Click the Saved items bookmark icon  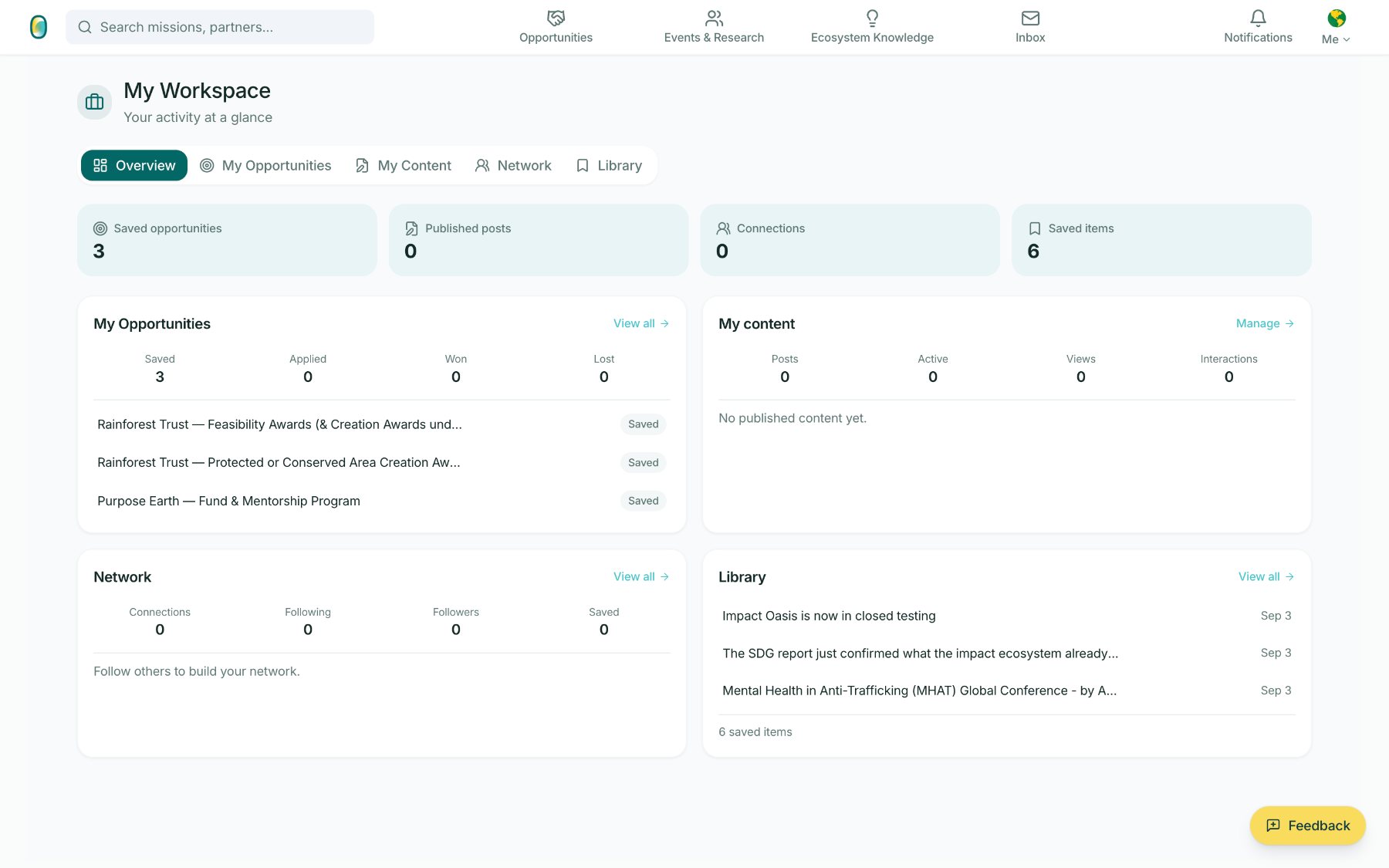pyautogui.click(x=1035, y=228)
